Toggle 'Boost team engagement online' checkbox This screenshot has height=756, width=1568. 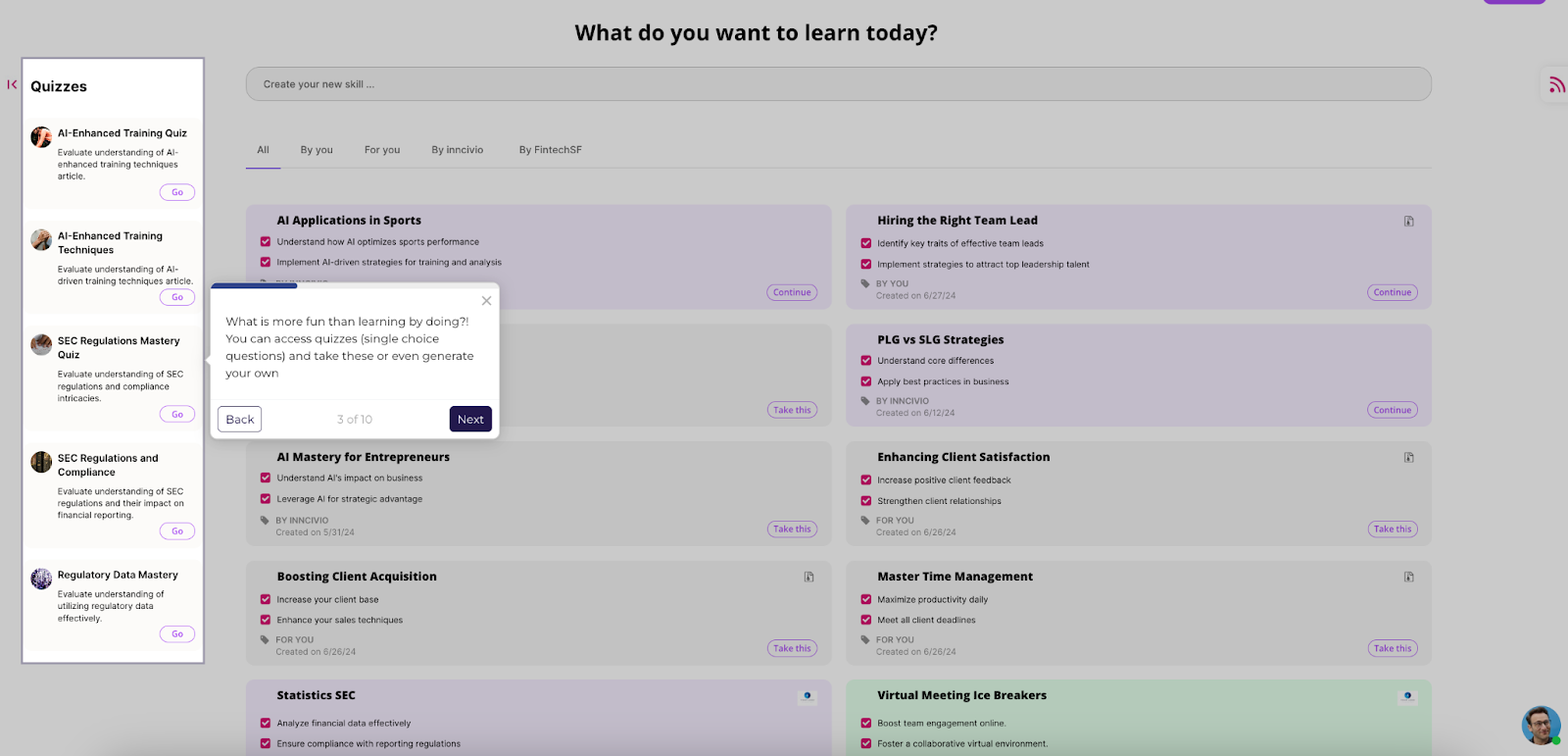point(866,723)
